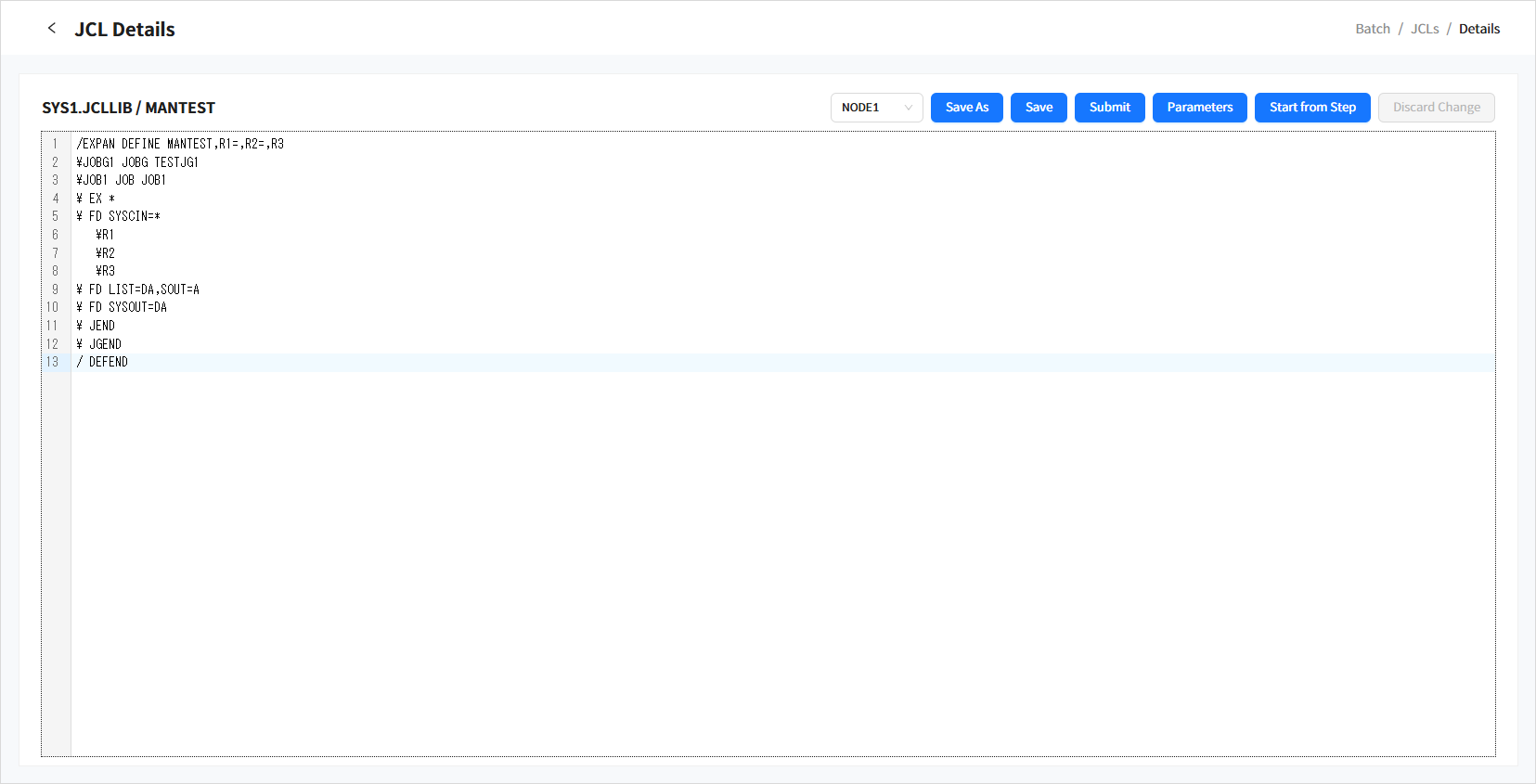Click the Details breadcrumb item
The height and width of the screenshot is (784, 1536).
pos(1478,29)
